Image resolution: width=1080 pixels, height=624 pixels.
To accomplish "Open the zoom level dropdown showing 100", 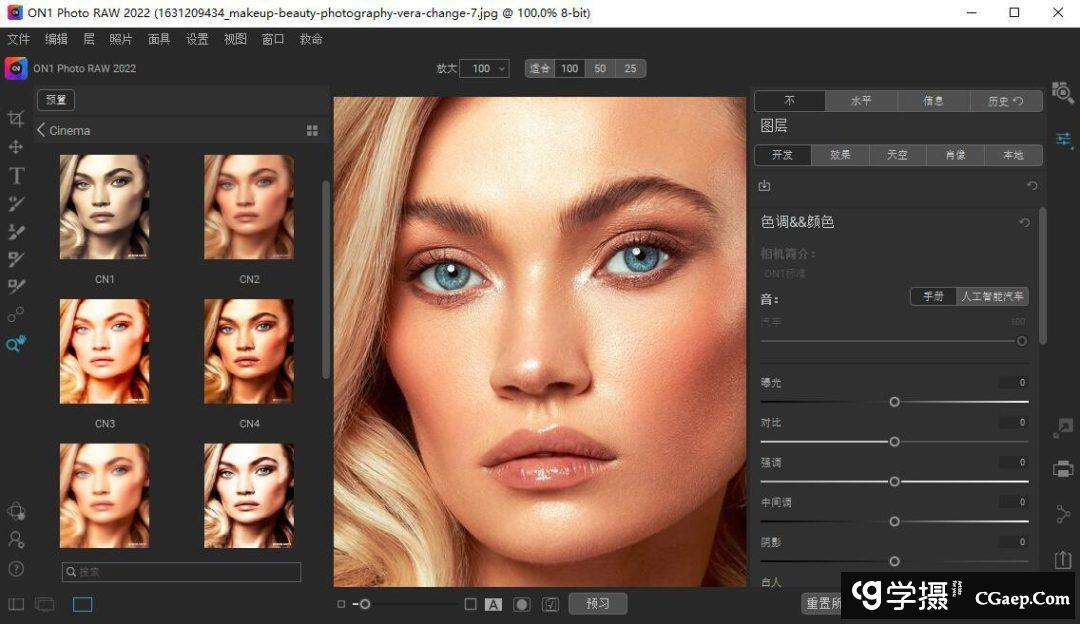I will tap(485, 69).
